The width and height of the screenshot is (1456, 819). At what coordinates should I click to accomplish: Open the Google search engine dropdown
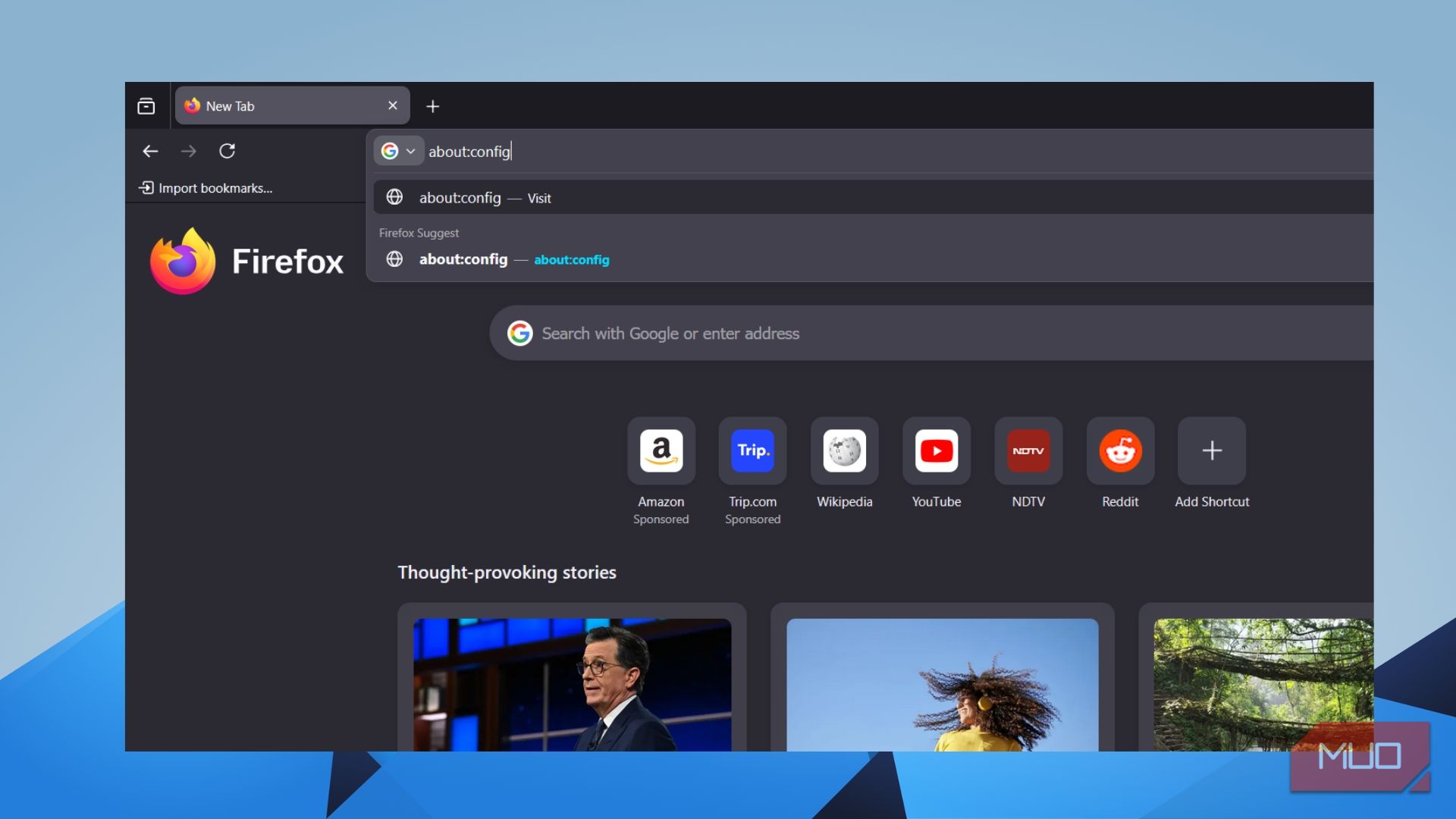pyautogui.click(x=399, y=151)
